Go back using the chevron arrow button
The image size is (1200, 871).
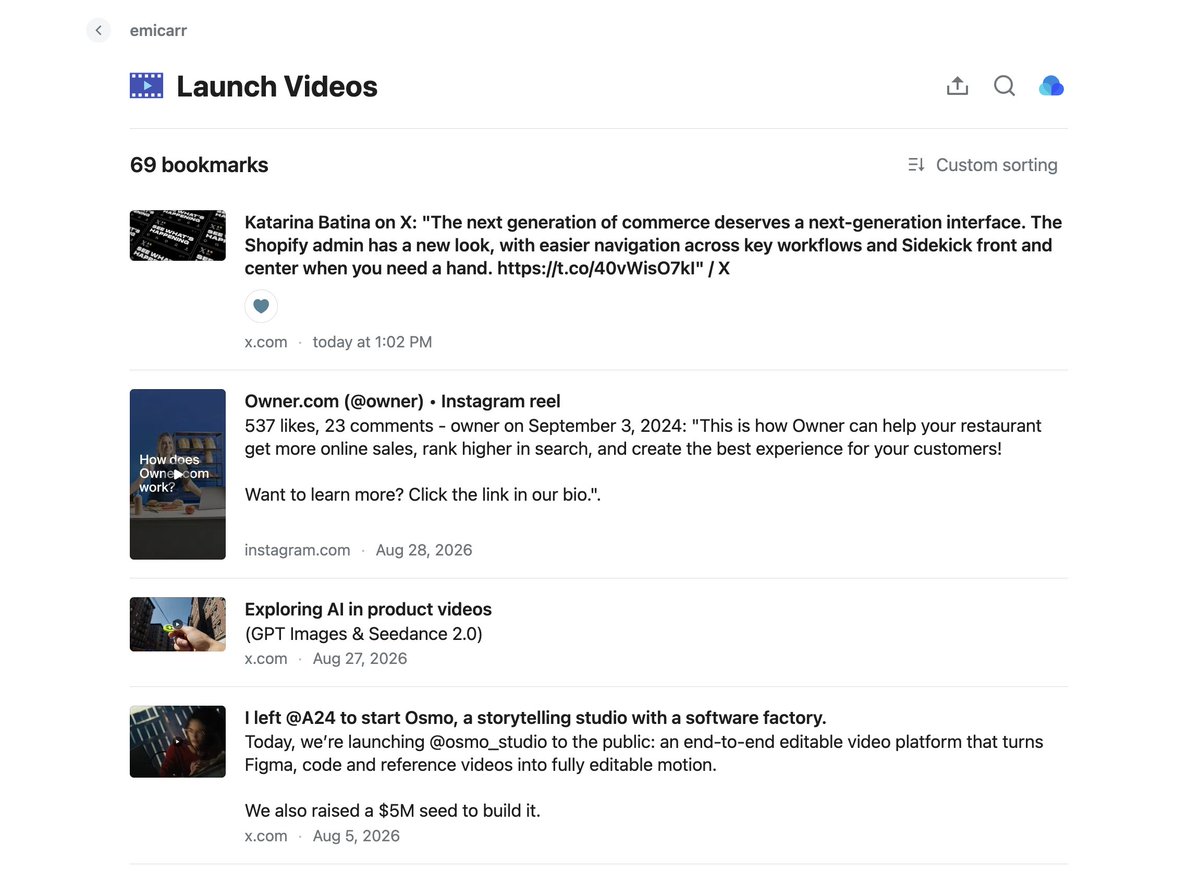98,30
